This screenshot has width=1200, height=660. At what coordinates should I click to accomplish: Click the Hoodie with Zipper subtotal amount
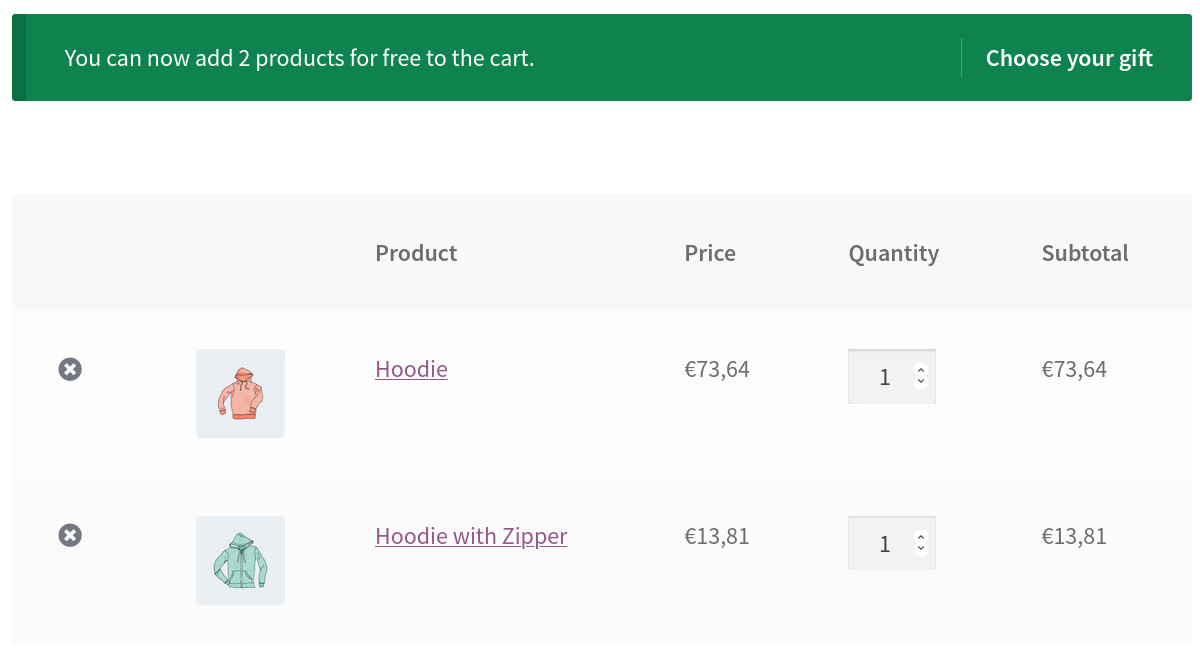click(x=1074, y=536)
